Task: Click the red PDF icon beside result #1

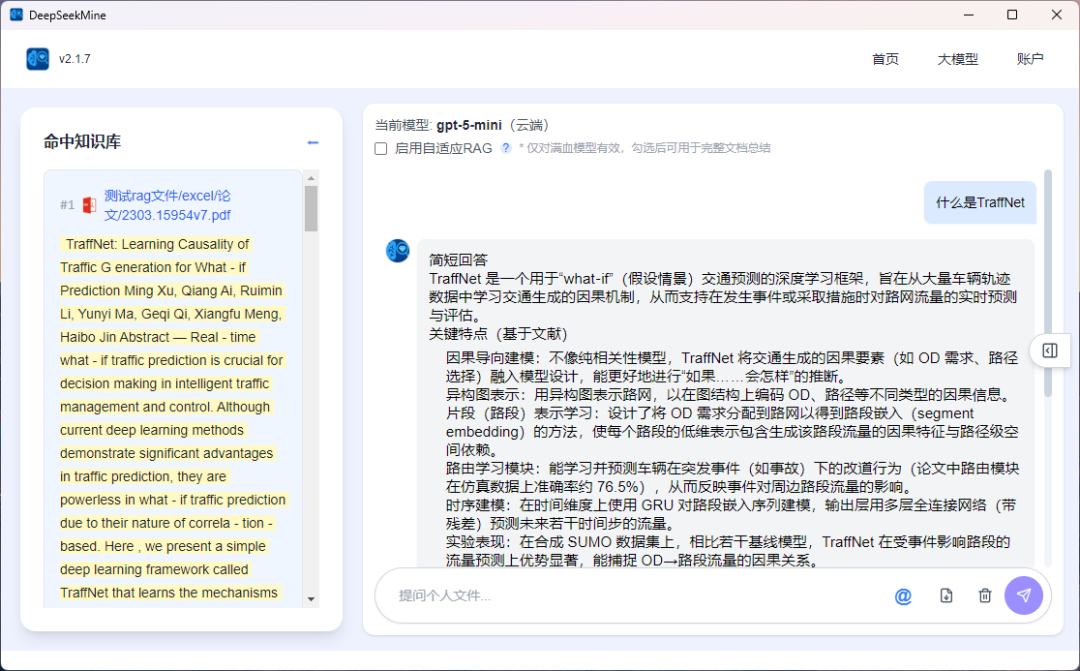Action: 89,203
